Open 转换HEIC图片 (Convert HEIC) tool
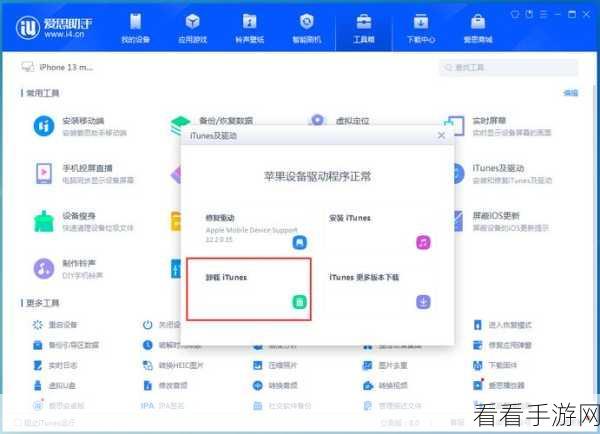Image resolution: width=600 pixels, height=434 pixels. point(173,365)
